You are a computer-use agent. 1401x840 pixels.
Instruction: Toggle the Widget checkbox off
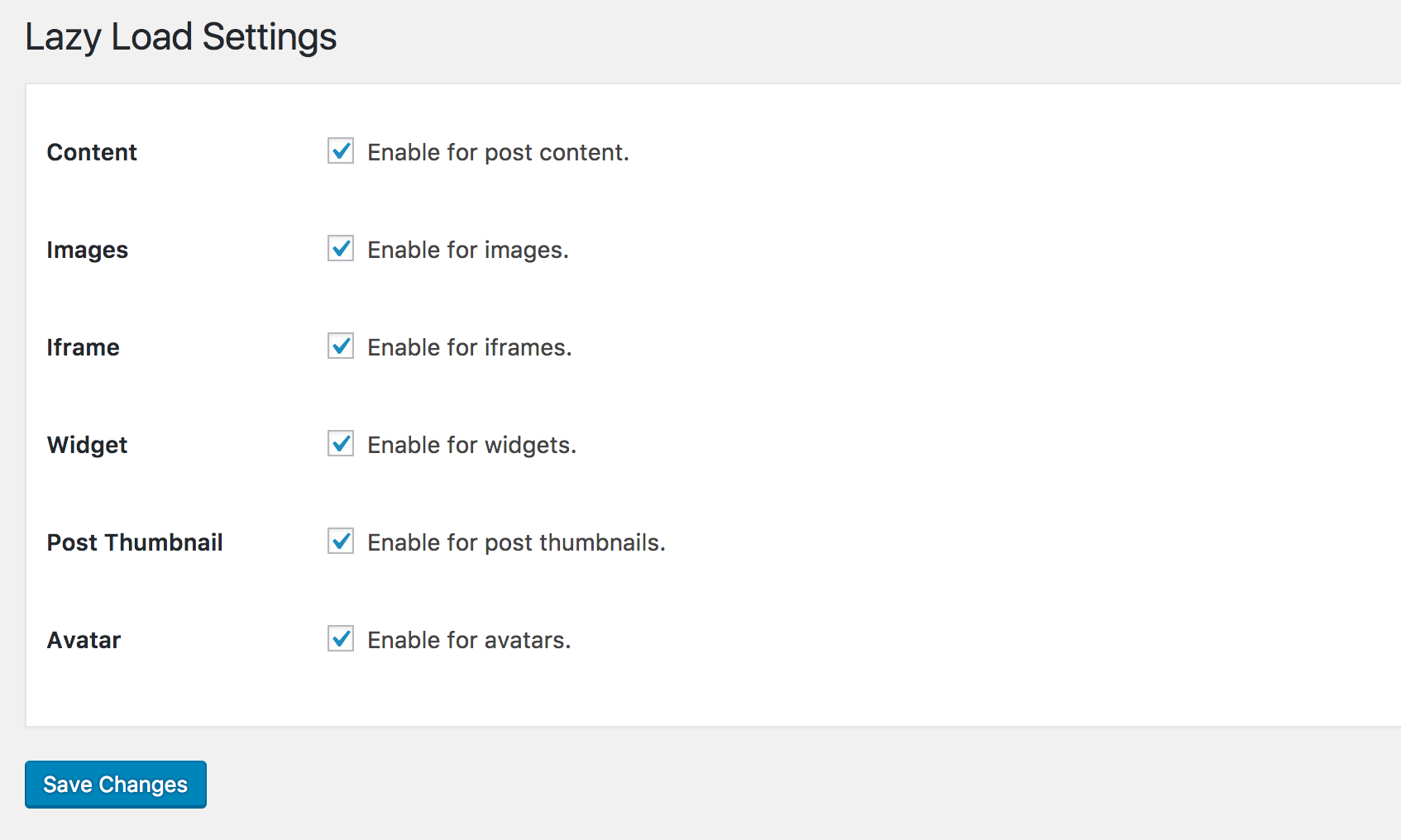point(341,444)
